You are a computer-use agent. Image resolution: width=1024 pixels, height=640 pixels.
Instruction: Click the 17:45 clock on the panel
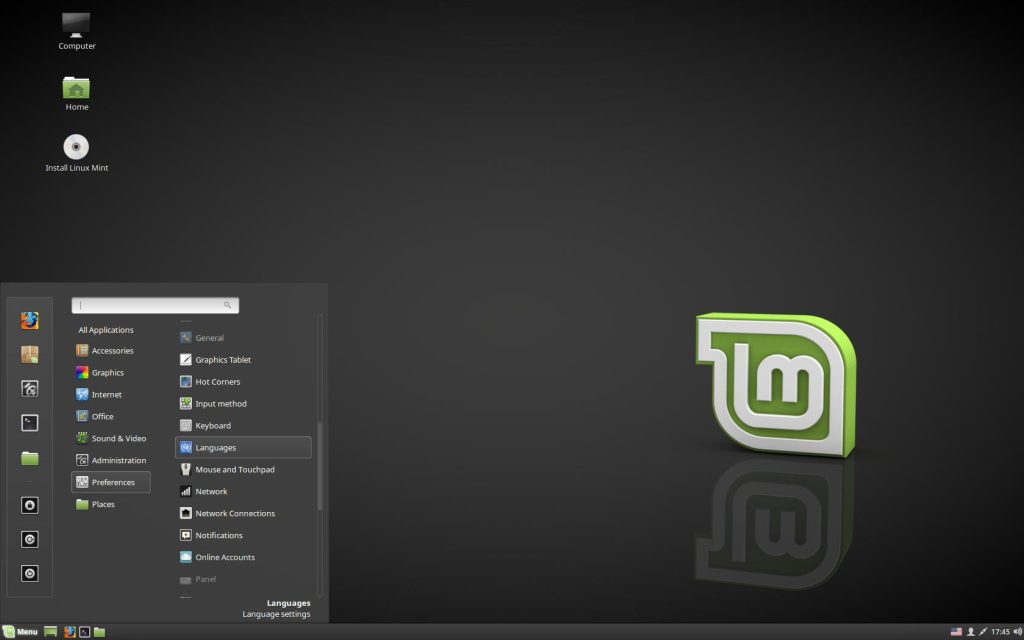point(1000,632)
